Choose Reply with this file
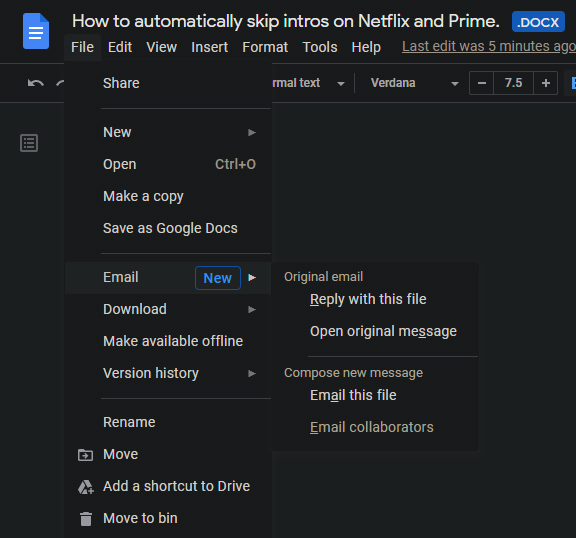 375,299
